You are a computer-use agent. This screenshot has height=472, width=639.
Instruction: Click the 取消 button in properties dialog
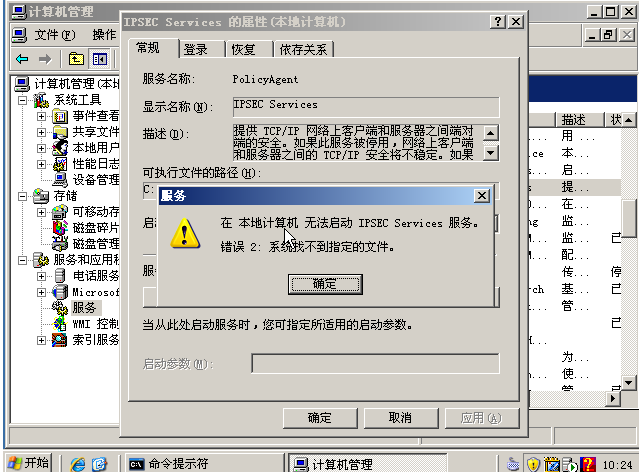click(x=401, y=418)
